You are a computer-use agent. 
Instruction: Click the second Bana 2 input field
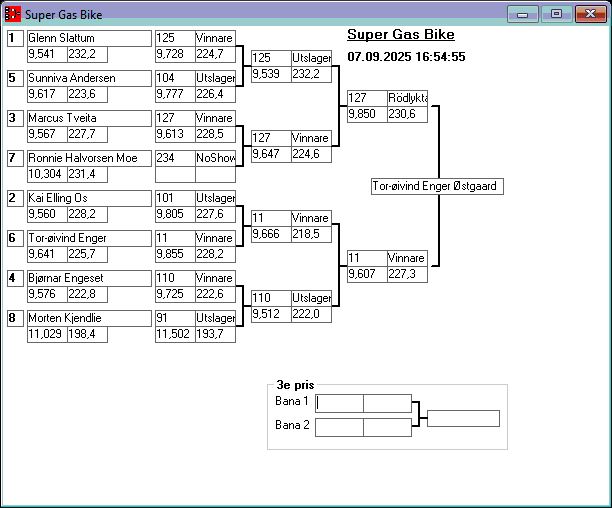click(387, 427)
